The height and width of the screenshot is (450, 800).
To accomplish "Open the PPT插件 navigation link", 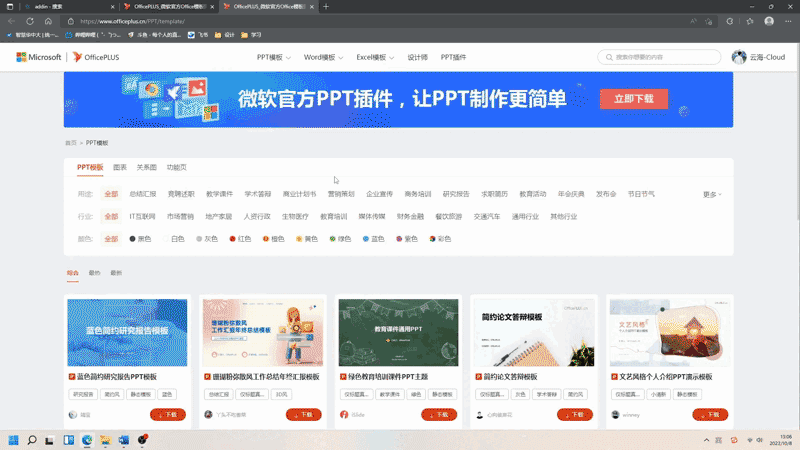I will [454, 57].
